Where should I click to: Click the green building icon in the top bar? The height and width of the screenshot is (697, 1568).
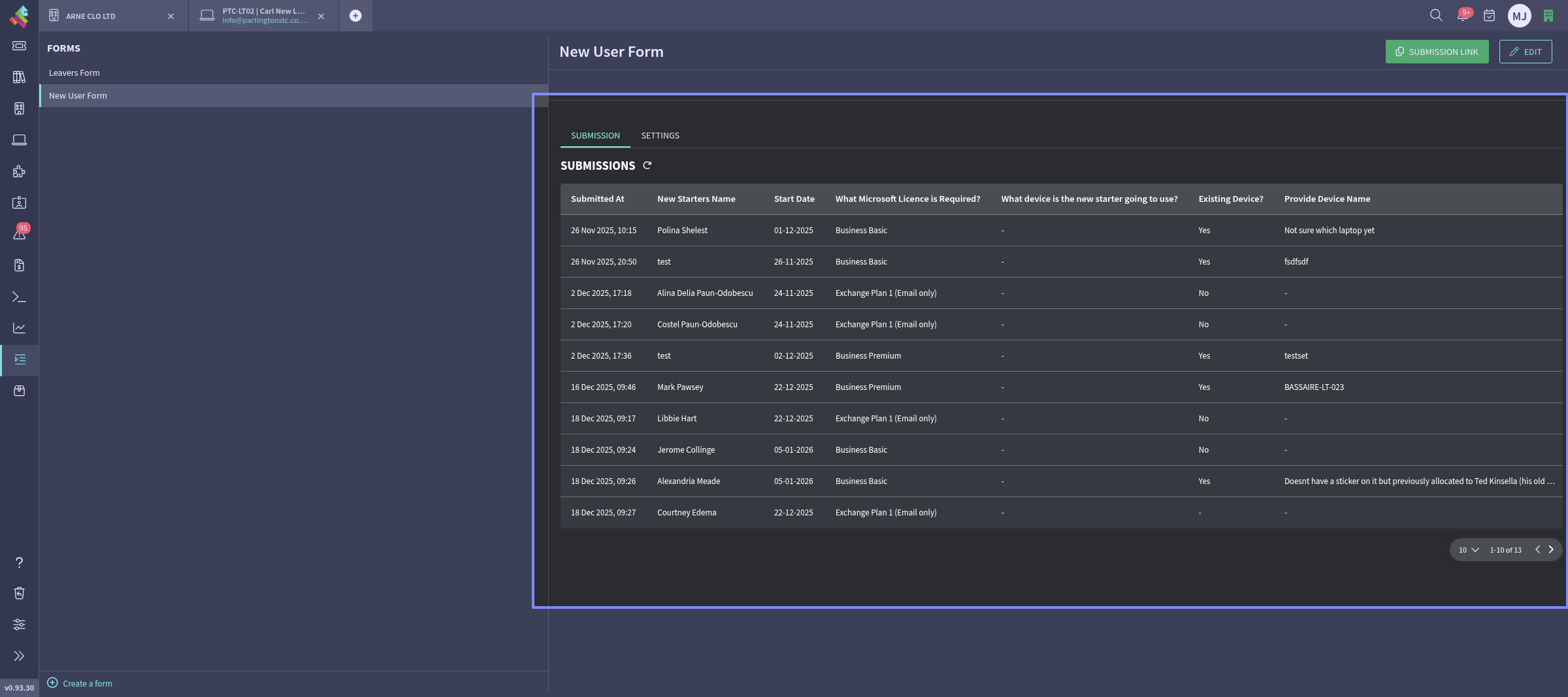click(1548, 16)
